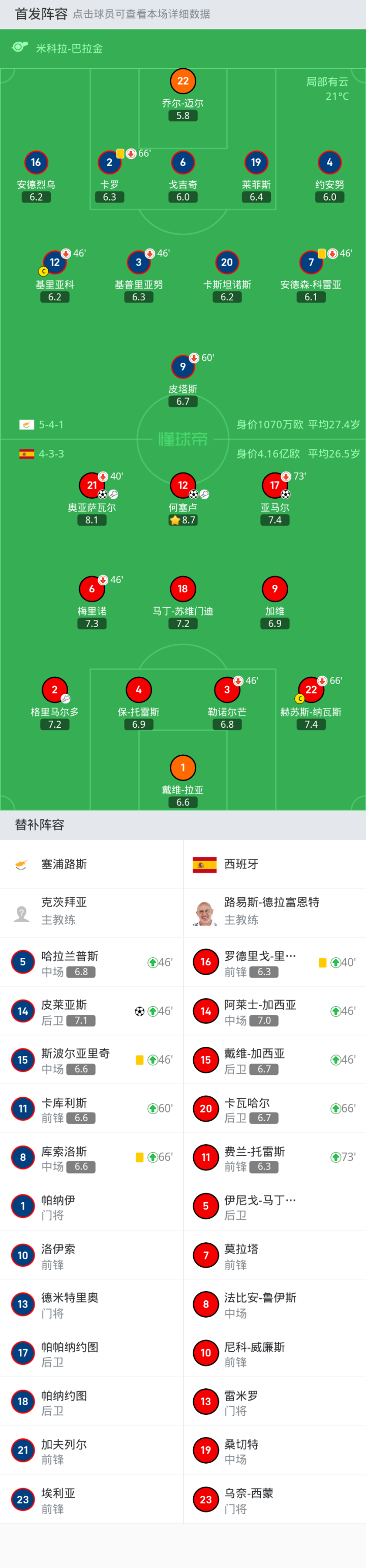Select 卡罗 number 2 defender badge
Image resolution: width=366 pixels, height=1568 pixels.
[109, 162]
